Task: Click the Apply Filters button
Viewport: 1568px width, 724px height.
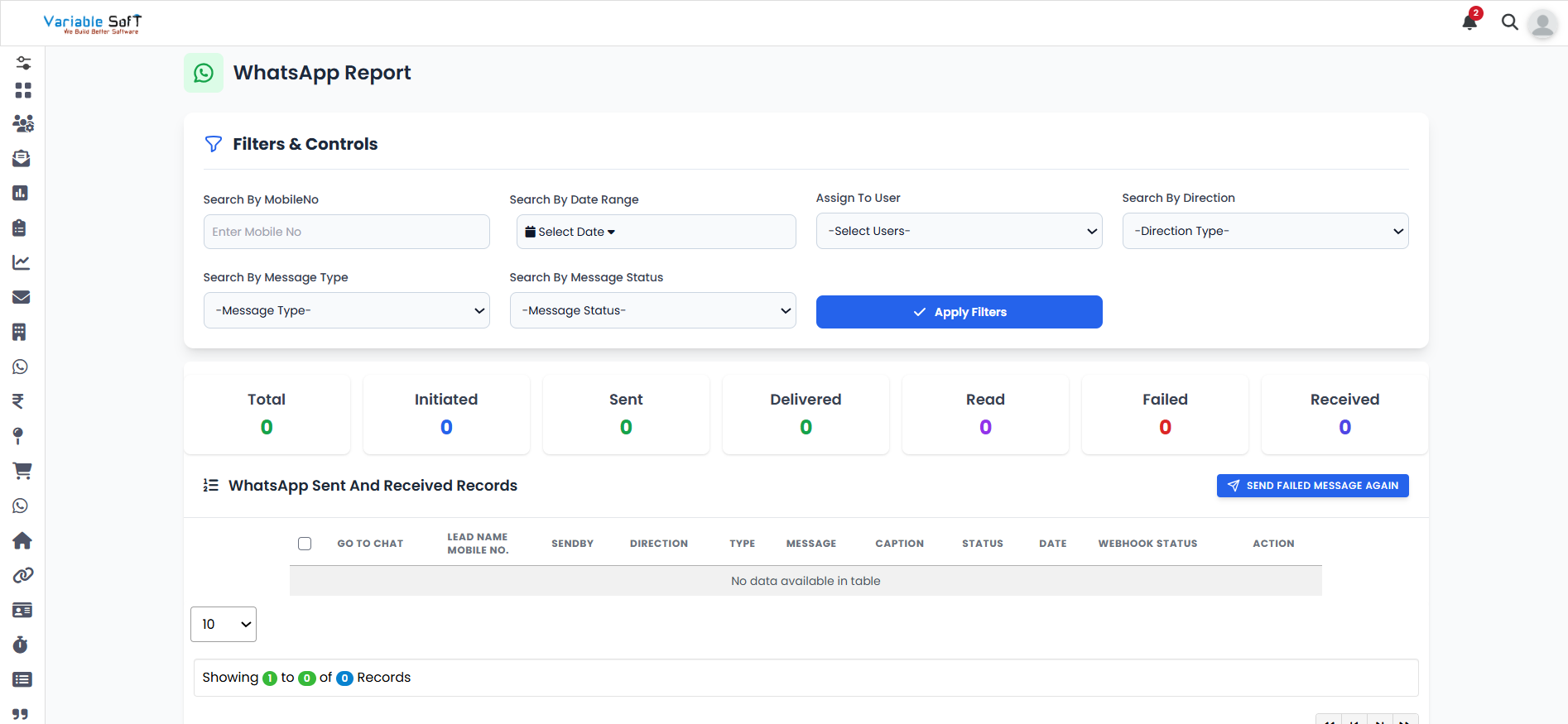Action: (x=959, y=312)
